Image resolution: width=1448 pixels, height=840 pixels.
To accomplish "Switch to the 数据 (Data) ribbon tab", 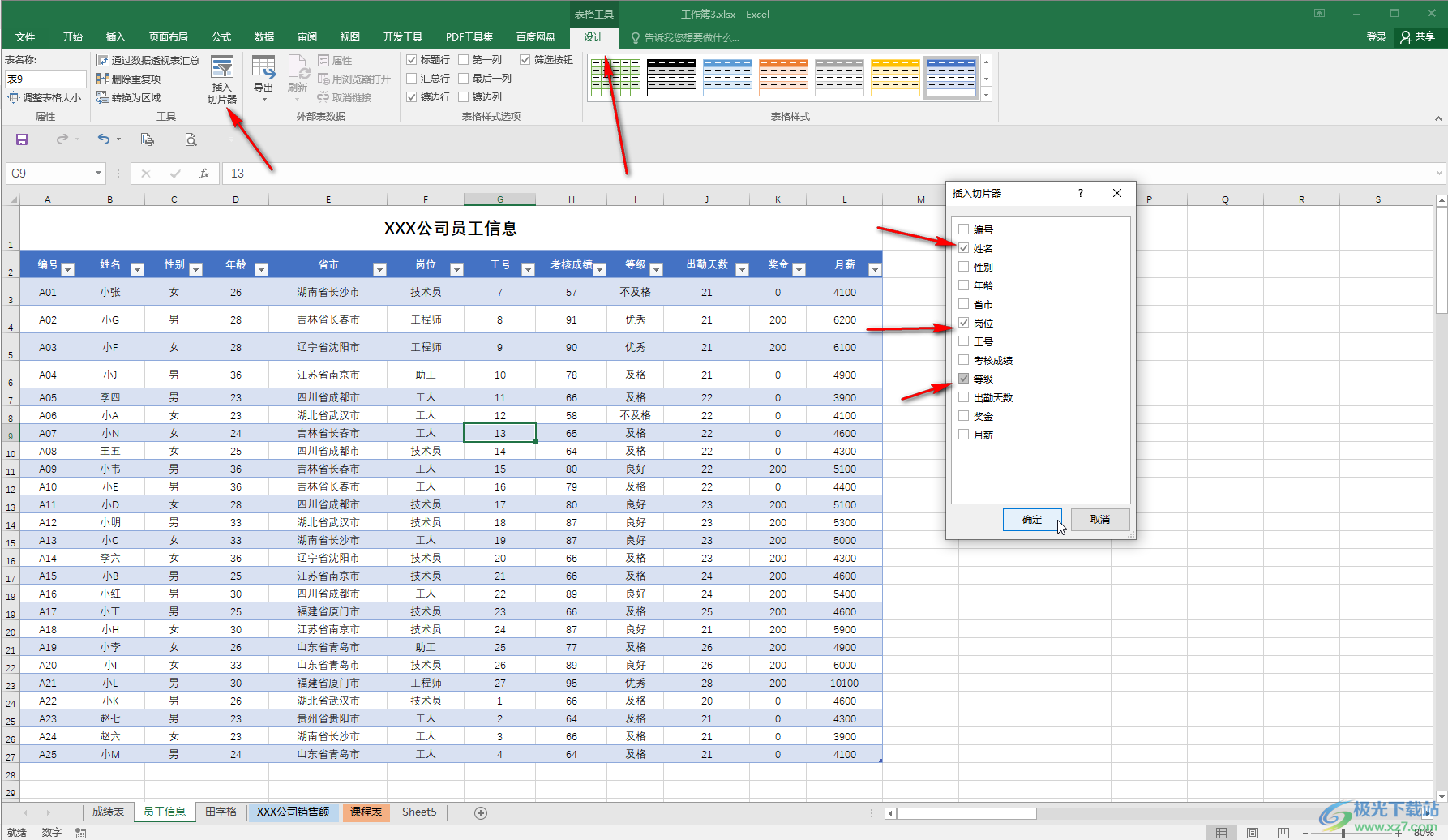I will point(264,37).
